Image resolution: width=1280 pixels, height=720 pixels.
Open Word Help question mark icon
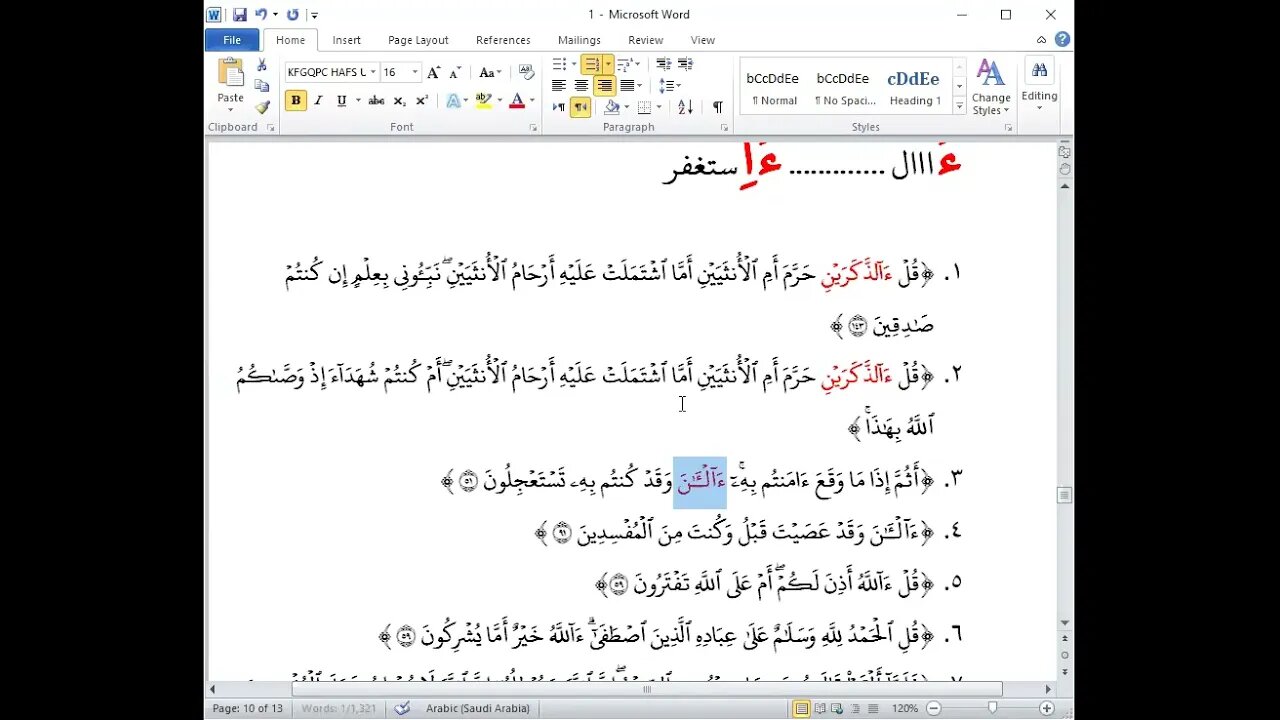1062,40
